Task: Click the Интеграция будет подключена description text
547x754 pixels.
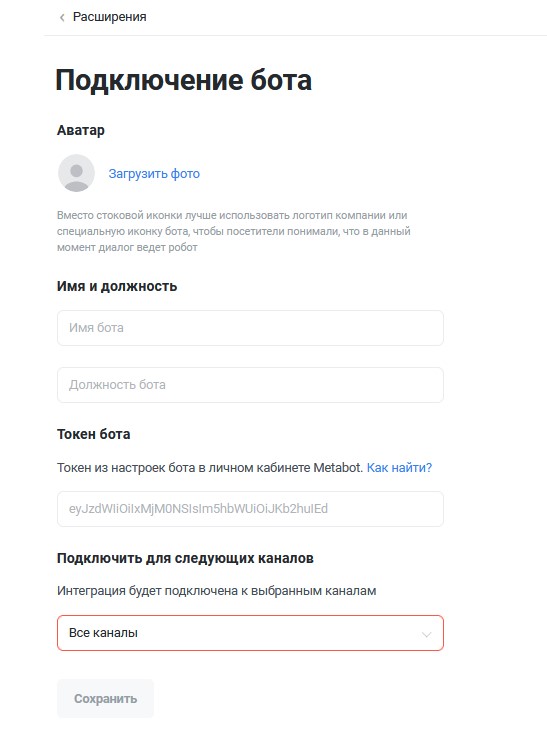Action: tap(216, 591)
